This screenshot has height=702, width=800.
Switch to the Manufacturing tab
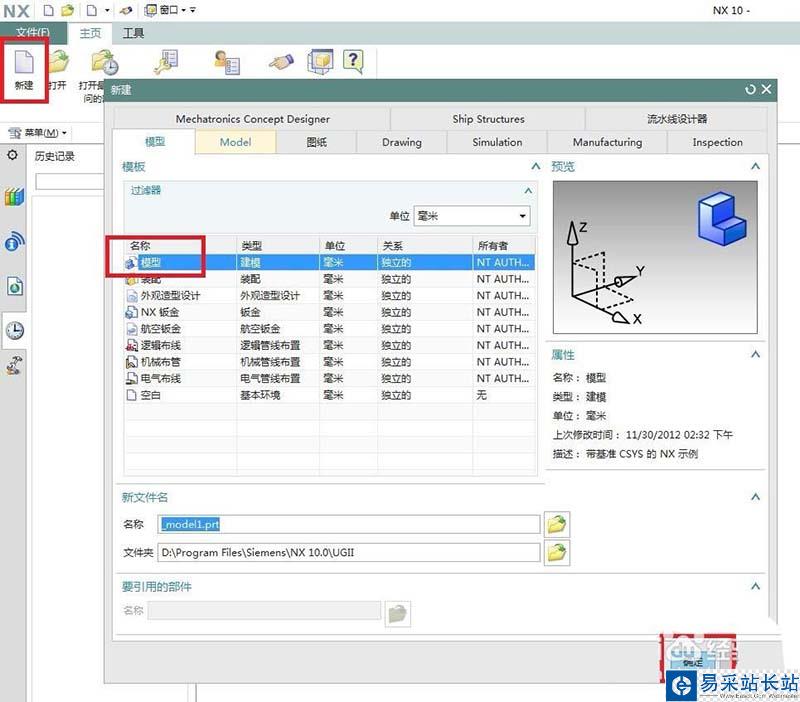607,142
